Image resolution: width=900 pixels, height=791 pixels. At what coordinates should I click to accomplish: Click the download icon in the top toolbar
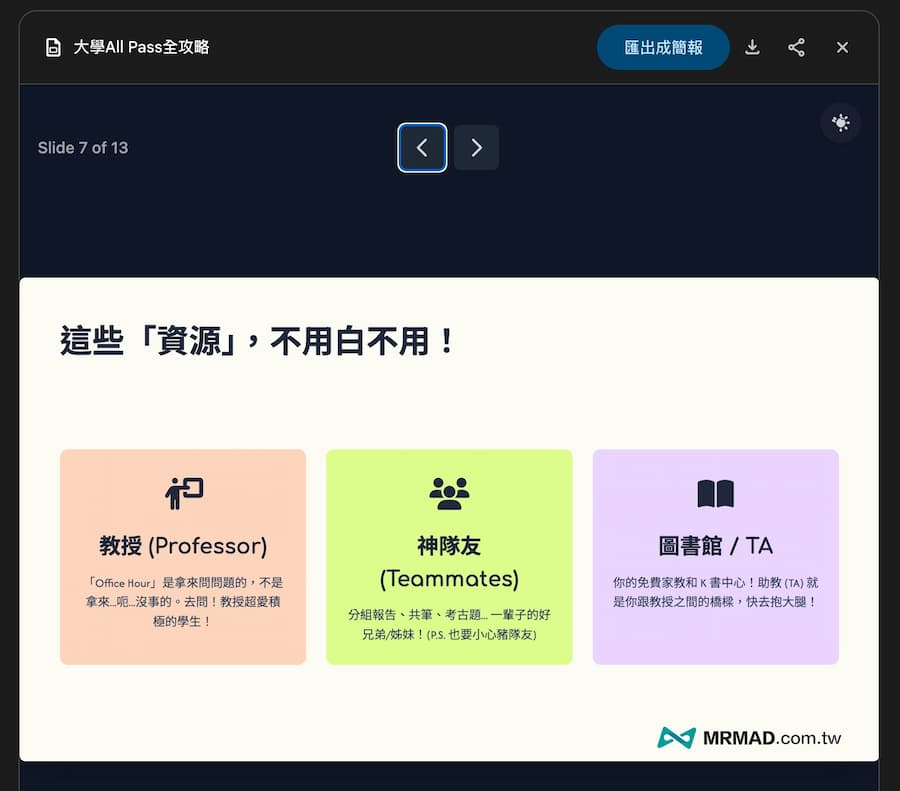coord(752,46)
